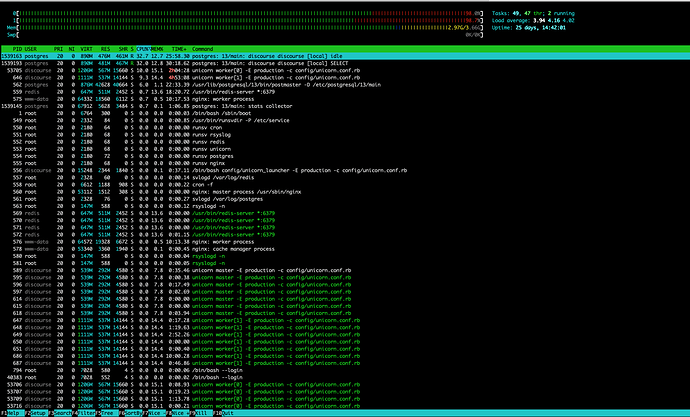Screen dimensions: 690x417
Task: Click F3 Search in the function bar
Action: [x=59, y=413]
